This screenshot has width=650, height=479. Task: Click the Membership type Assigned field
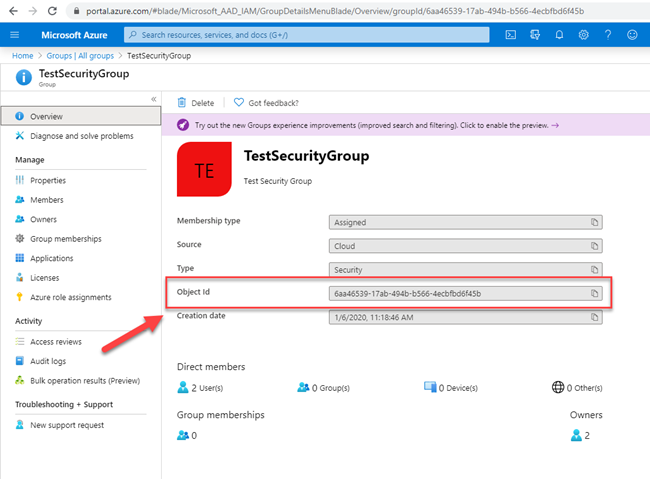click(465, 222)
